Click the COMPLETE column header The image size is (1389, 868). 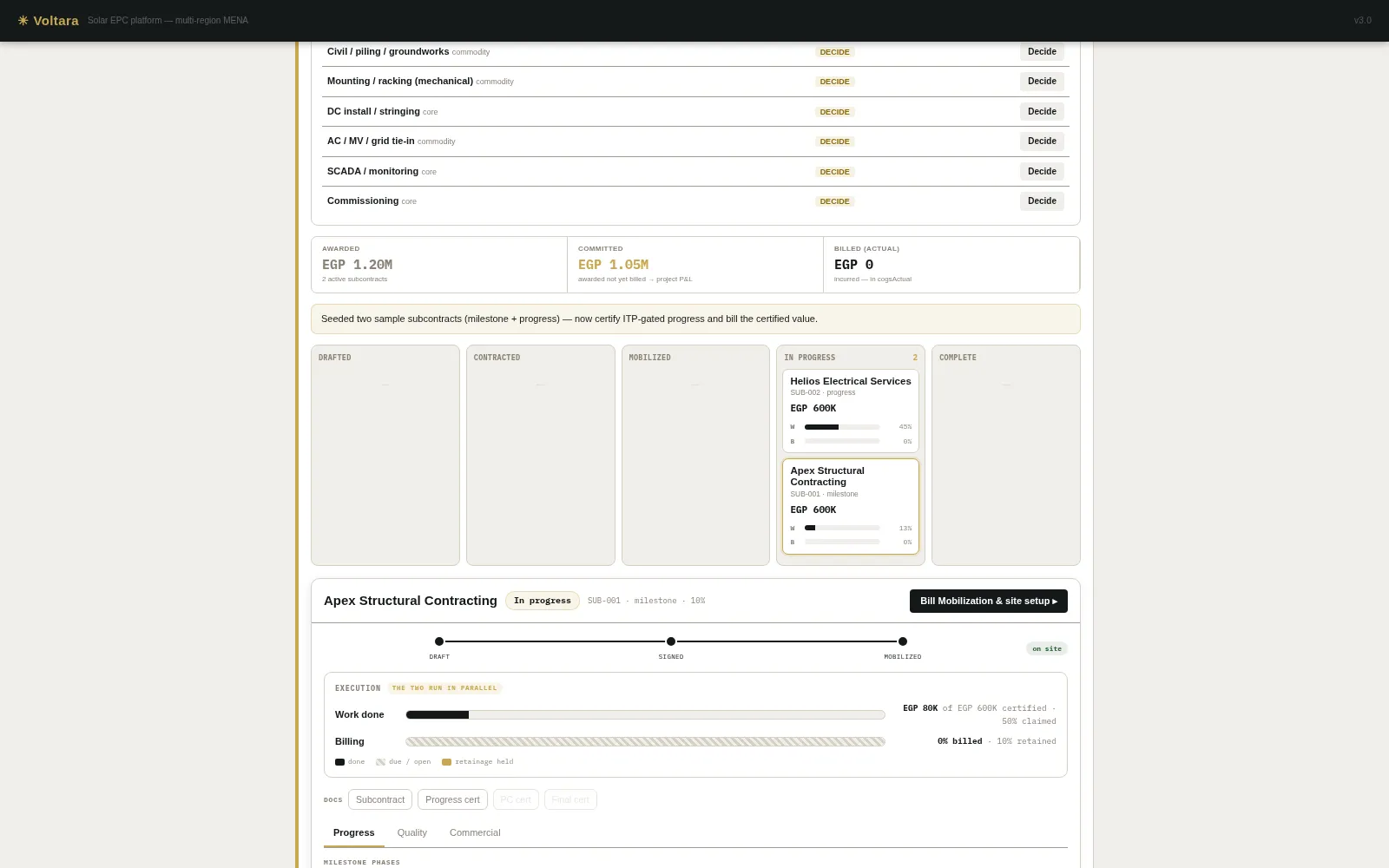click(x=958, y=358)
